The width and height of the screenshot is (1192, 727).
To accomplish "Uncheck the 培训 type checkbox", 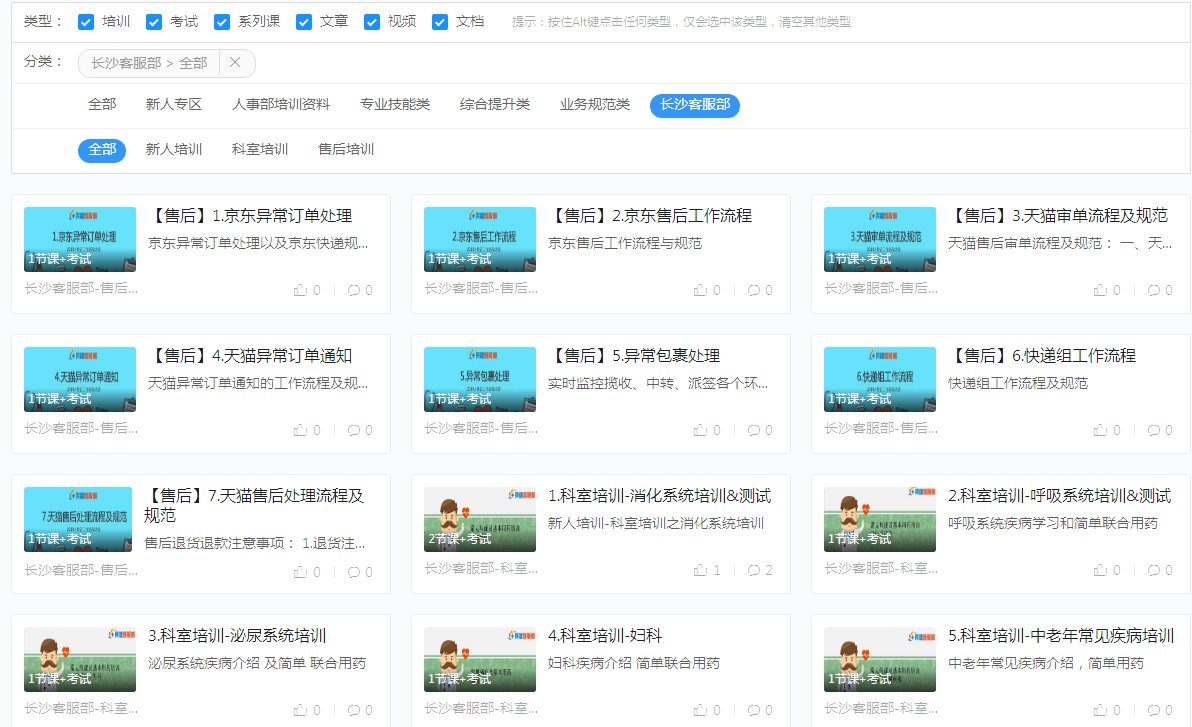I will (86, 22).
